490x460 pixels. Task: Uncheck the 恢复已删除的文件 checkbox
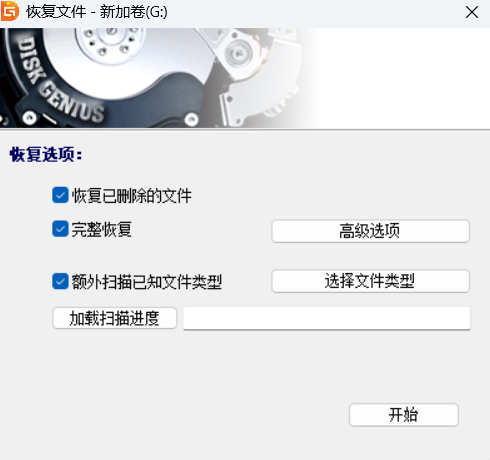tap(60, 195)
